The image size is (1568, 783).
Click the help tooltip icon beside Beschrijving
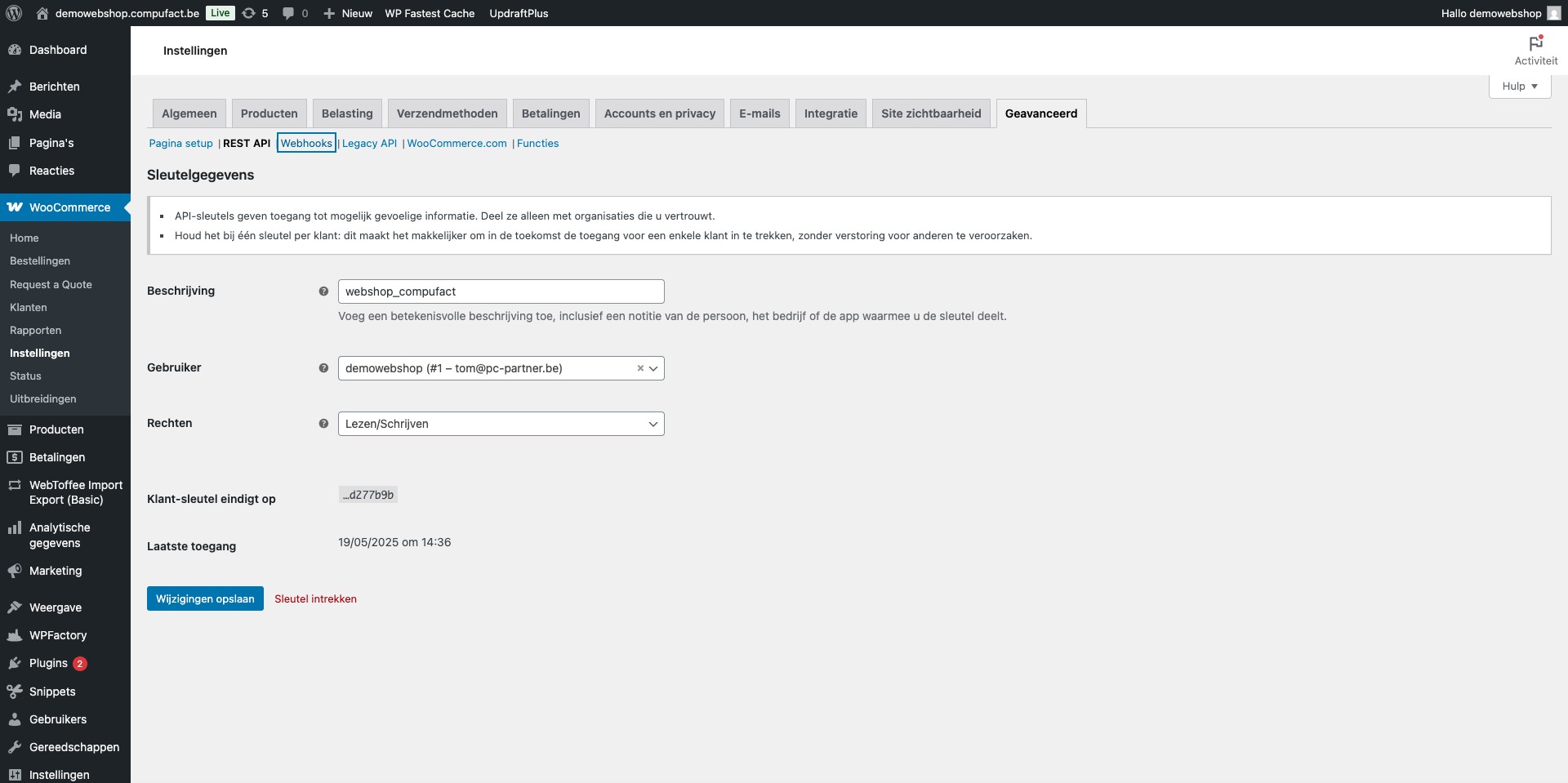click(x=323, y=291)
